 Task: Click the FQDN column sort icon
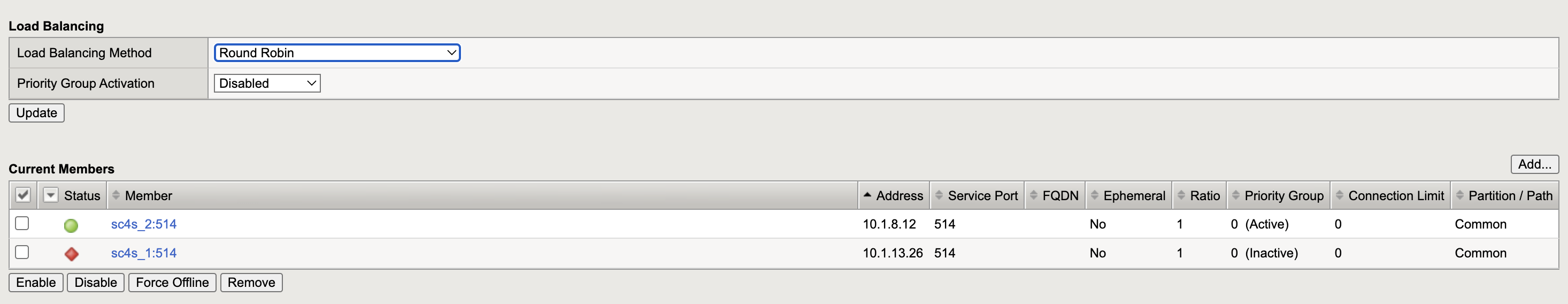click(1034, 195)
